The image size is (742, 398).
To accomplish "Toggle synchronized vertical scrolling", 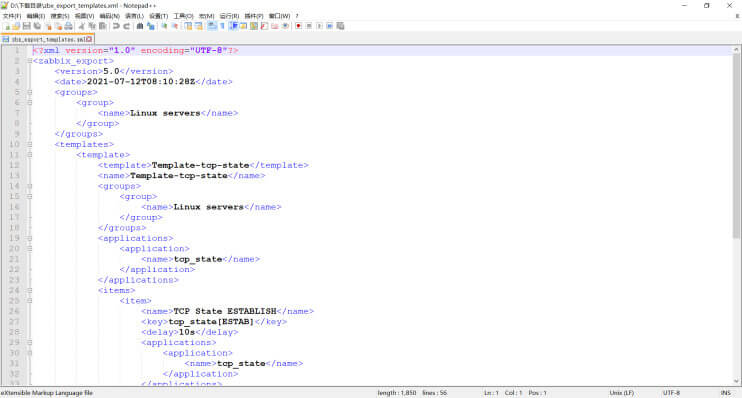I will tap(188, 26).
